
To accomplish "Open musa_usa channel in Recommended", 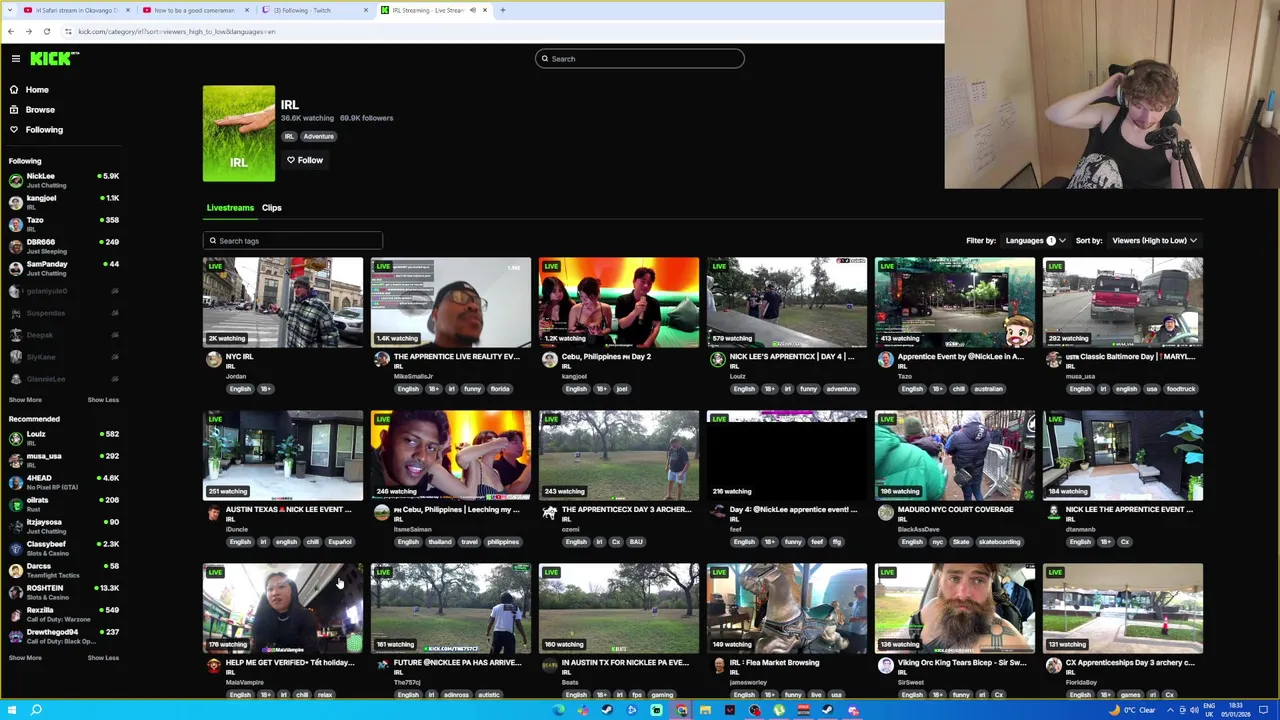I will (64, 460).
